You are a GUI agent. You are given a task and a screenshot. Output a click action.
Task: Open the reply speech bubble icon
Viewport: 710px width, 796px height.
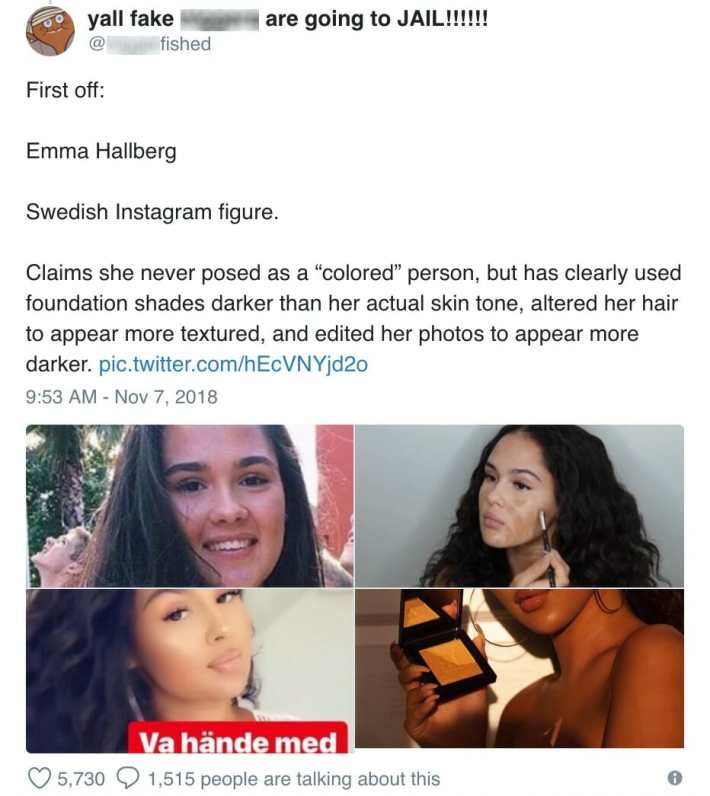pos(128,777)
